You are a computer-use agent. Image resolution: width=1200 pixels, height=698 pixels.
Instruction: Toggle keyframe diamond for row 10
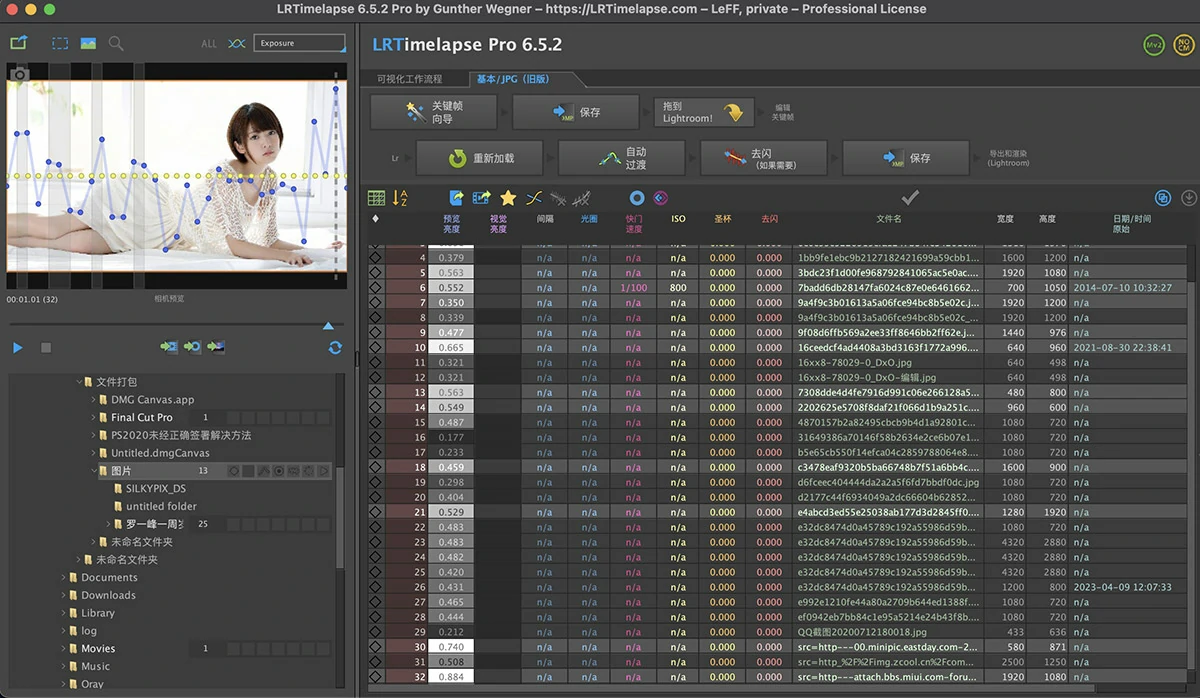pyautogui.click(x=375, y=347)
